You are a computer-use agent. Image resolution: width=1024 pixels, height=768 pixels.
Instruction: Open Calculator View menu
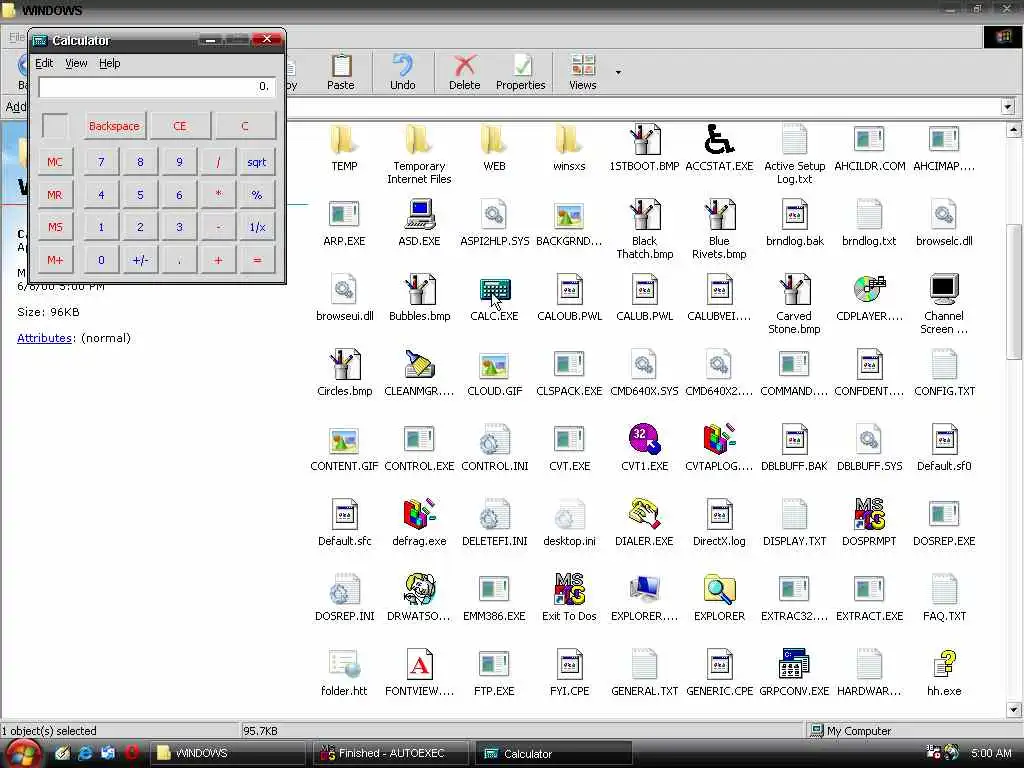(76, 63)
